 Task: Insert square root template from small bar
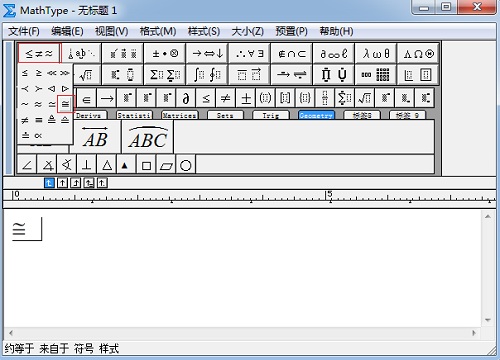pyautogui.click(x=365, y=98)
